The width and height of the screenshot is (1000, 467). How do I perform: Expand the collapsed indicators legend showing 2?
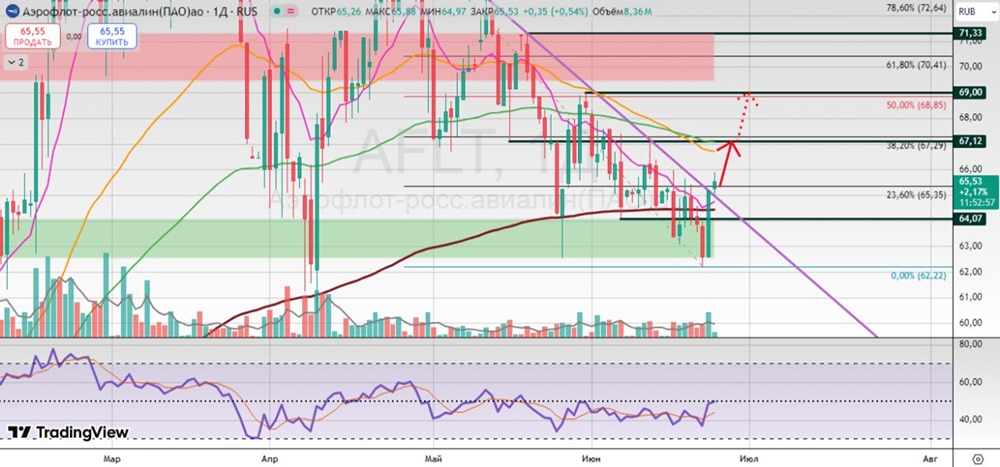(x=15, y=62)
